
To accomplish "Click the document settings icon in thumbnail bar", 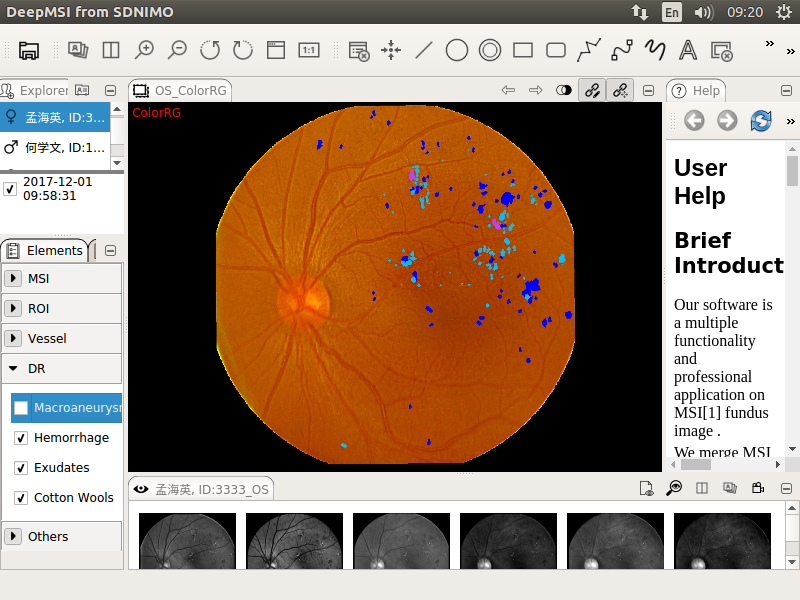I will [x=646, y=488].
